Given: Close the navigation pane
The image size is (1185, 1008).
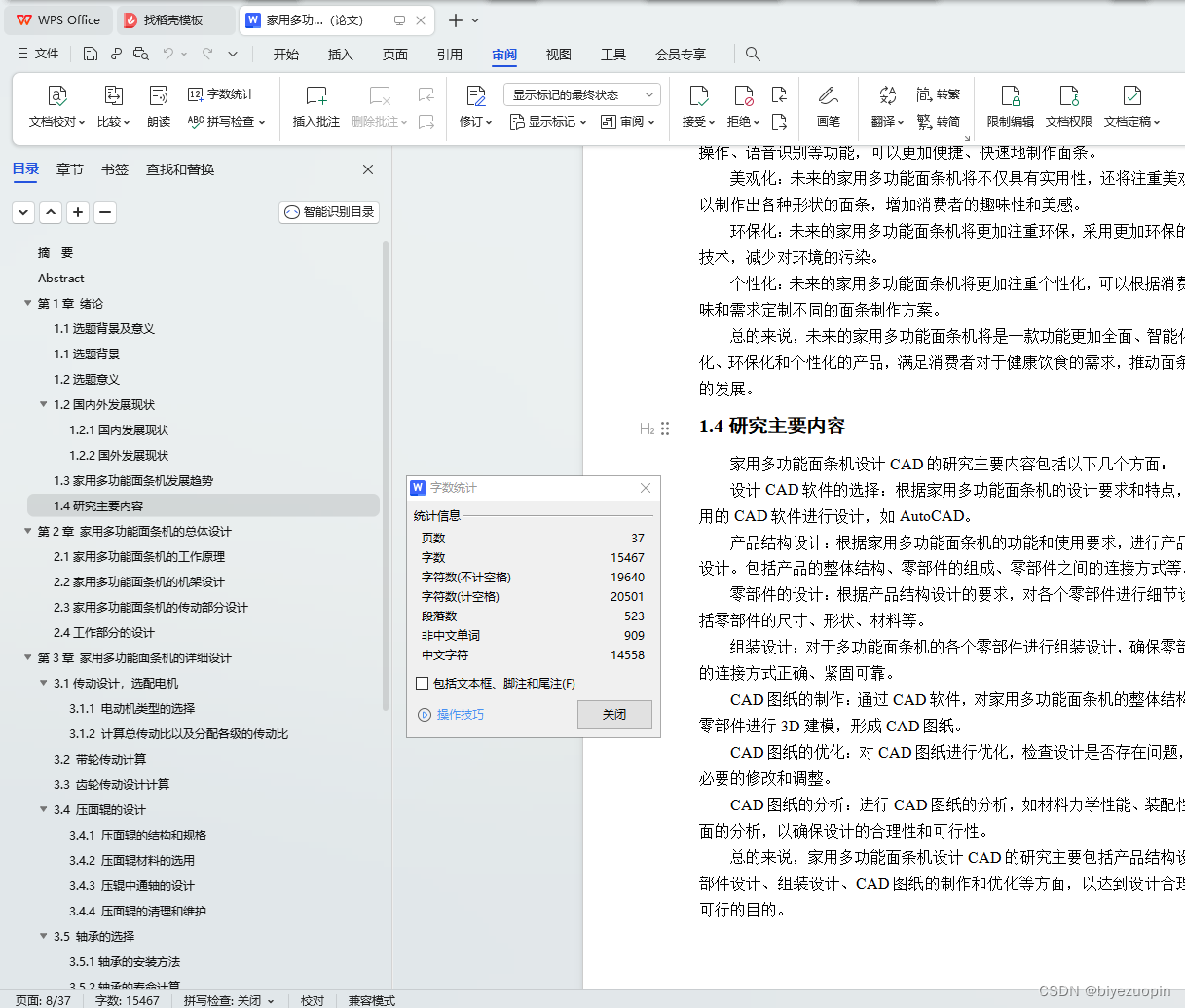Looking at the screenshot, I should [368, 169].
